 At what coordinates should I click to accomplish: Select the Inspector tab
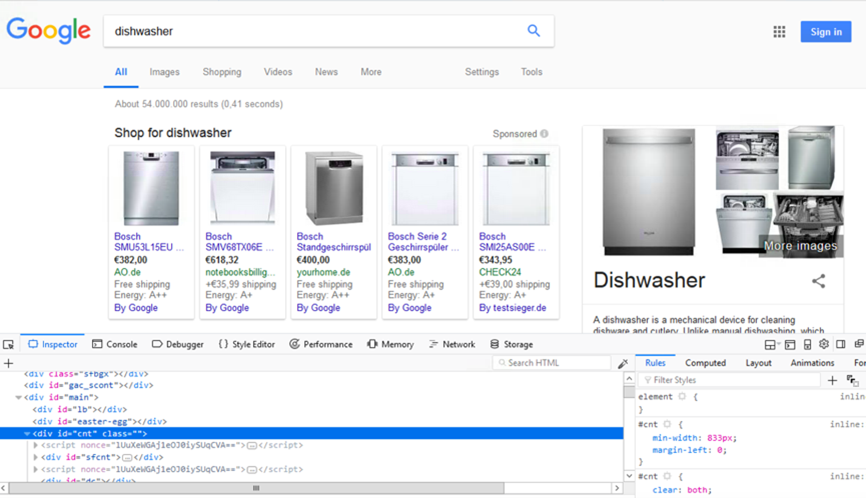pyautogui.click(x=53, y=345)
